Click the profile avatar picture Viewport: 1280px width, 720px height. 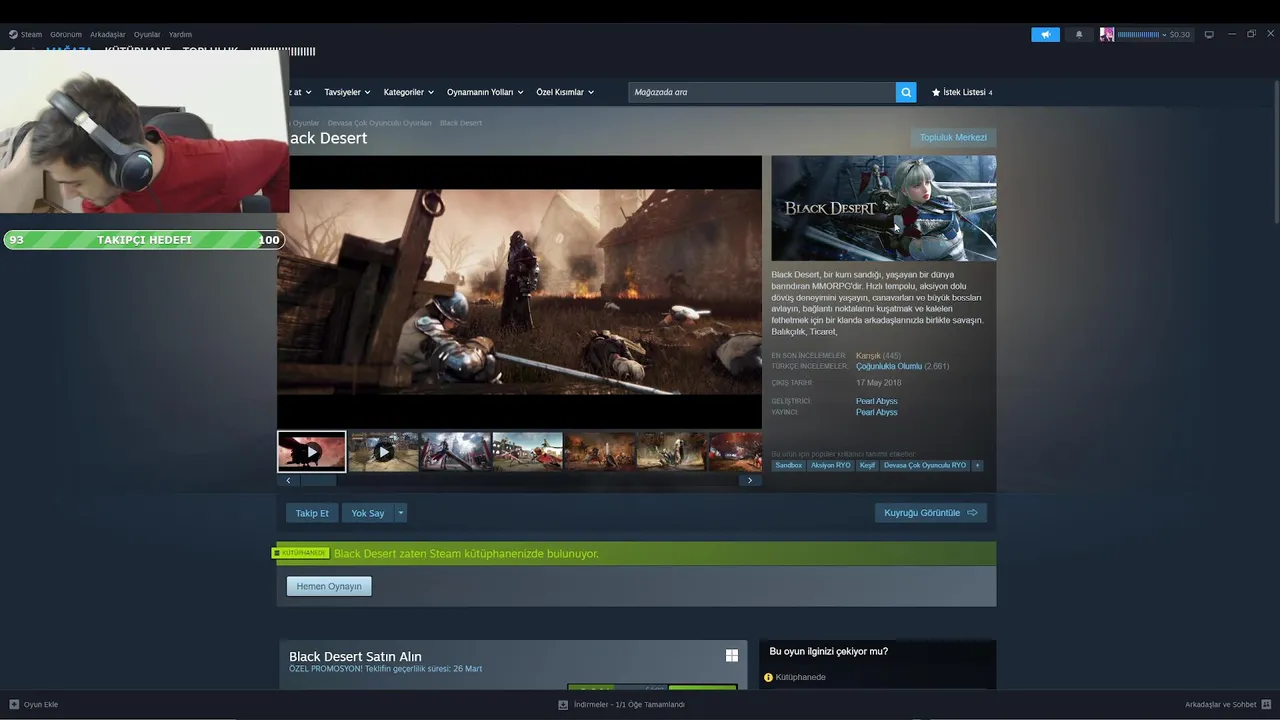pyautogui.click(x=1107, y=34)
